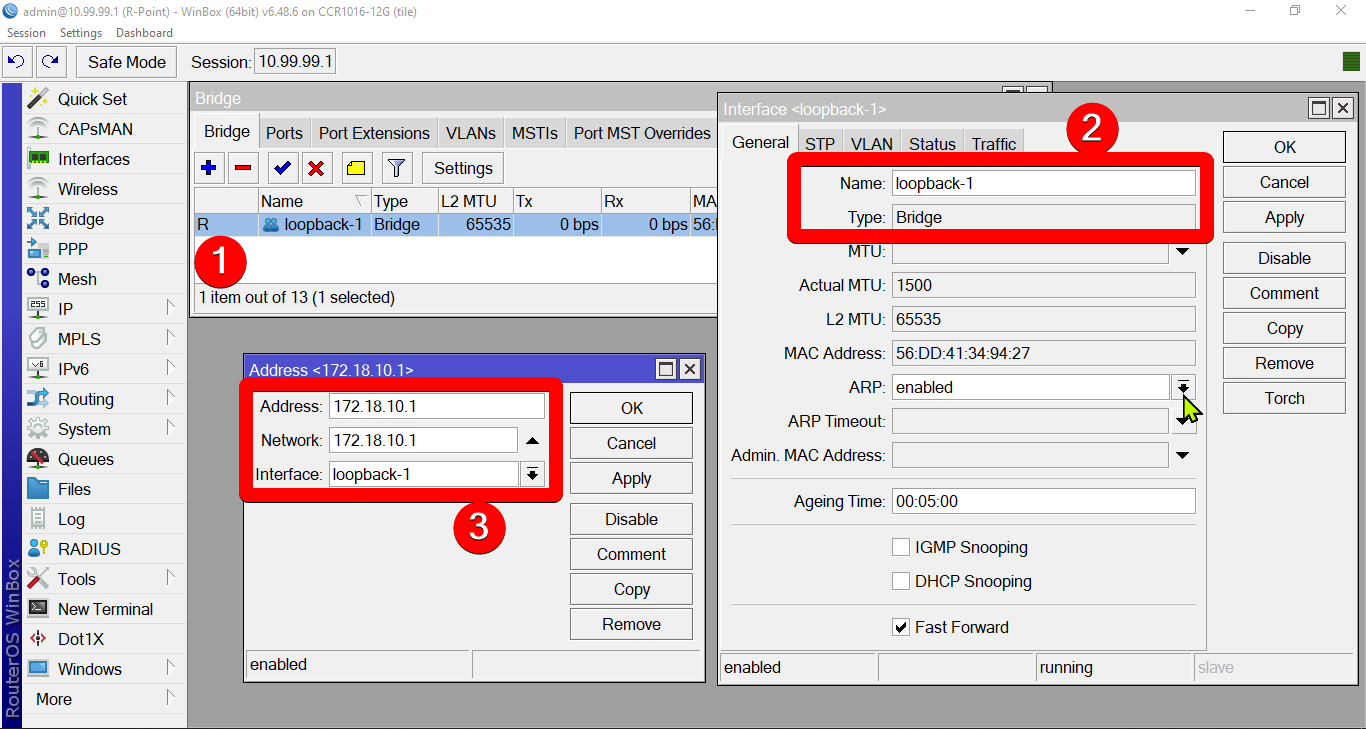Viewport: 1366px width, 729px height.
Task: Open the filter funnel icon
Action: [x=397, y=168]
